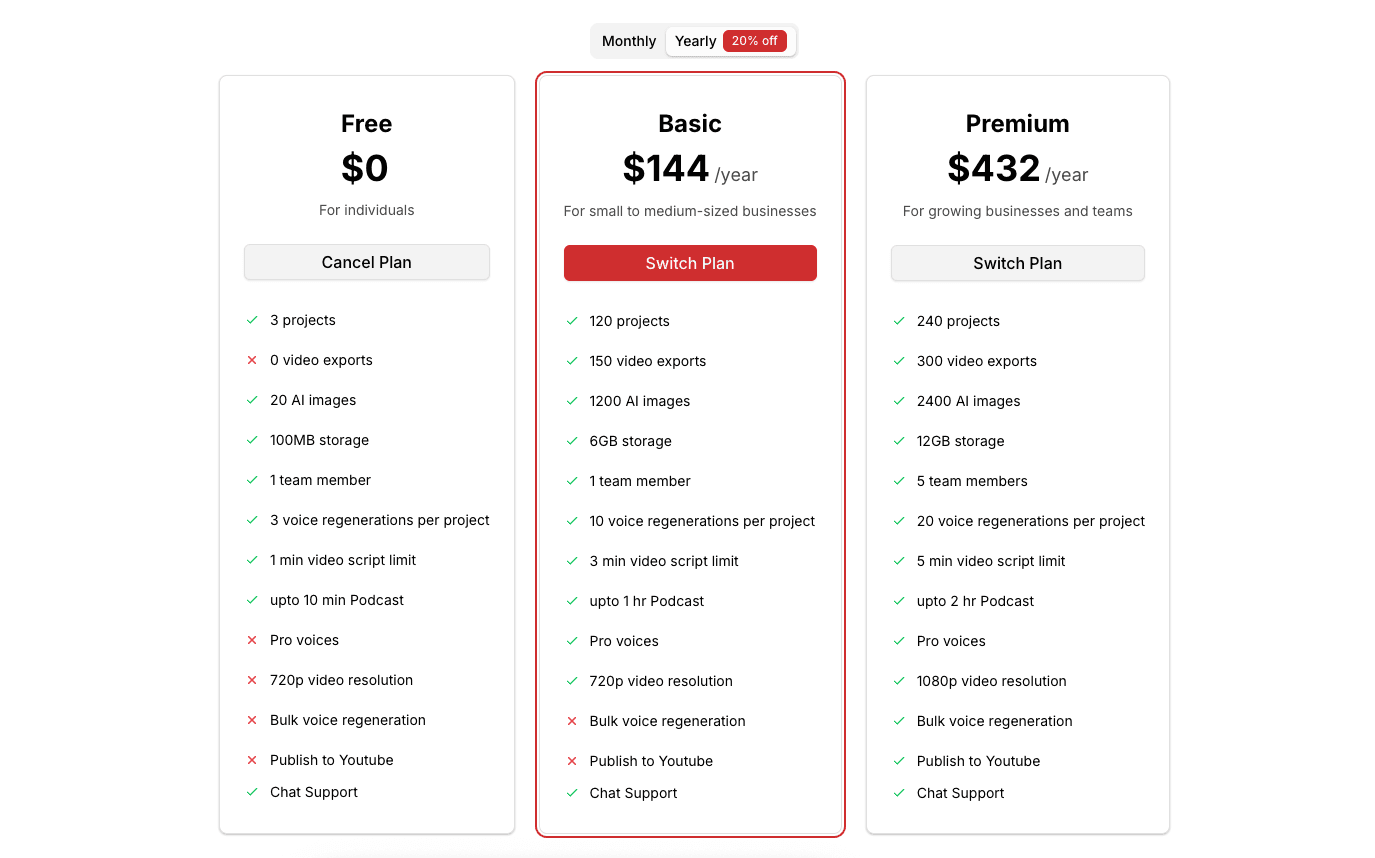The image size is (1375, 858).
Task: Click the 20% off badge
Action: tap(755, 41)
